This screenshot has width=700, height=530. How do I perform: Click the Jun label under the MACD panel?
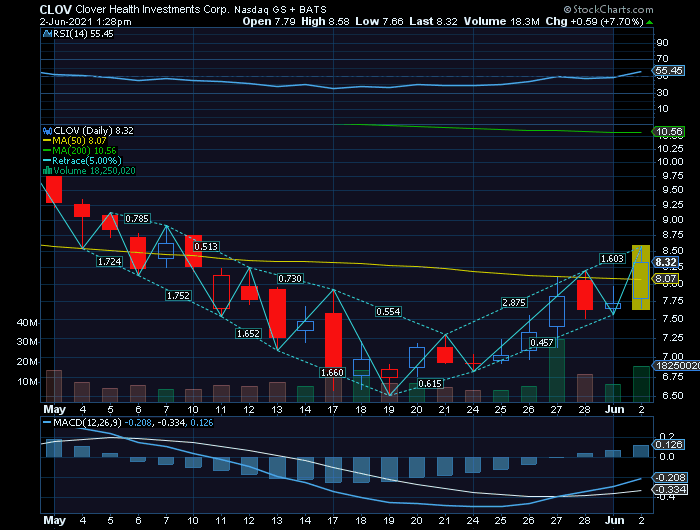click(x=614, y=520)
